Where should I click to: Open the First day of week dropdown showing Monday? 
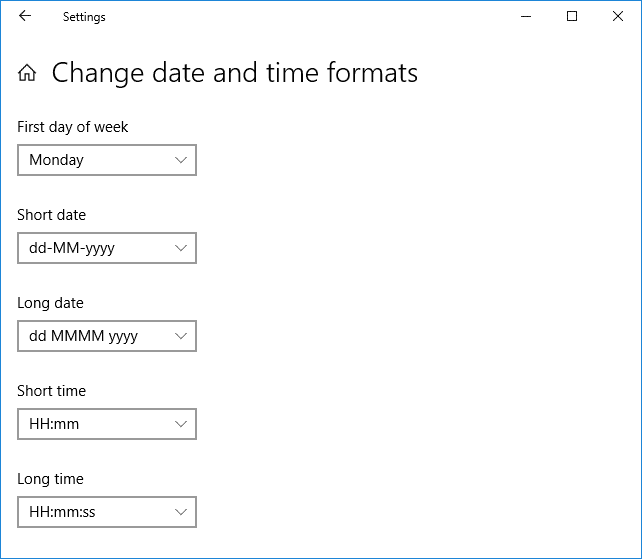tap(107, 160)
